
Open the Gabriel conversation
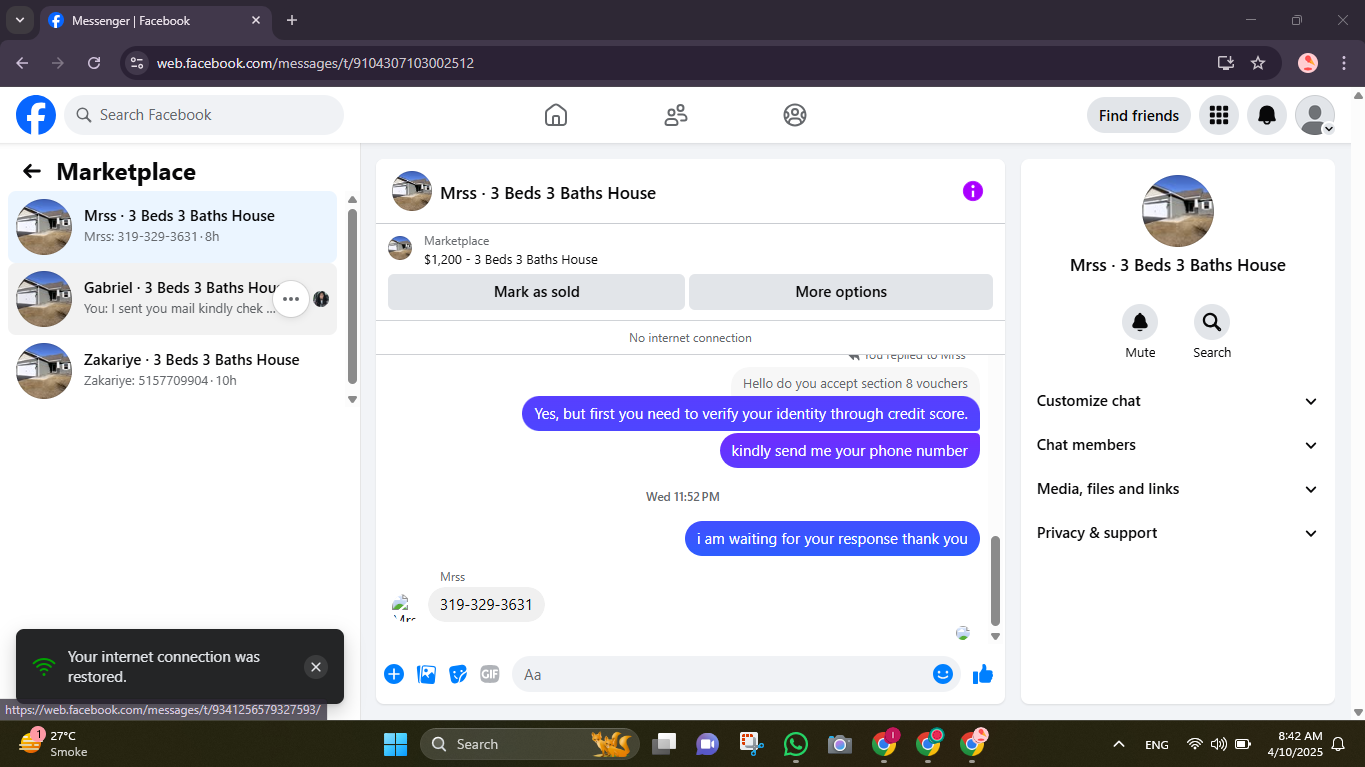(172, 299)
